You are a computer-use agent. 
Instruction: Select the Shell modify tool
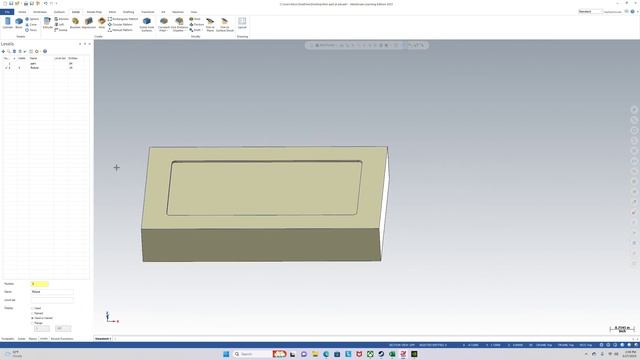click(195, 19)
